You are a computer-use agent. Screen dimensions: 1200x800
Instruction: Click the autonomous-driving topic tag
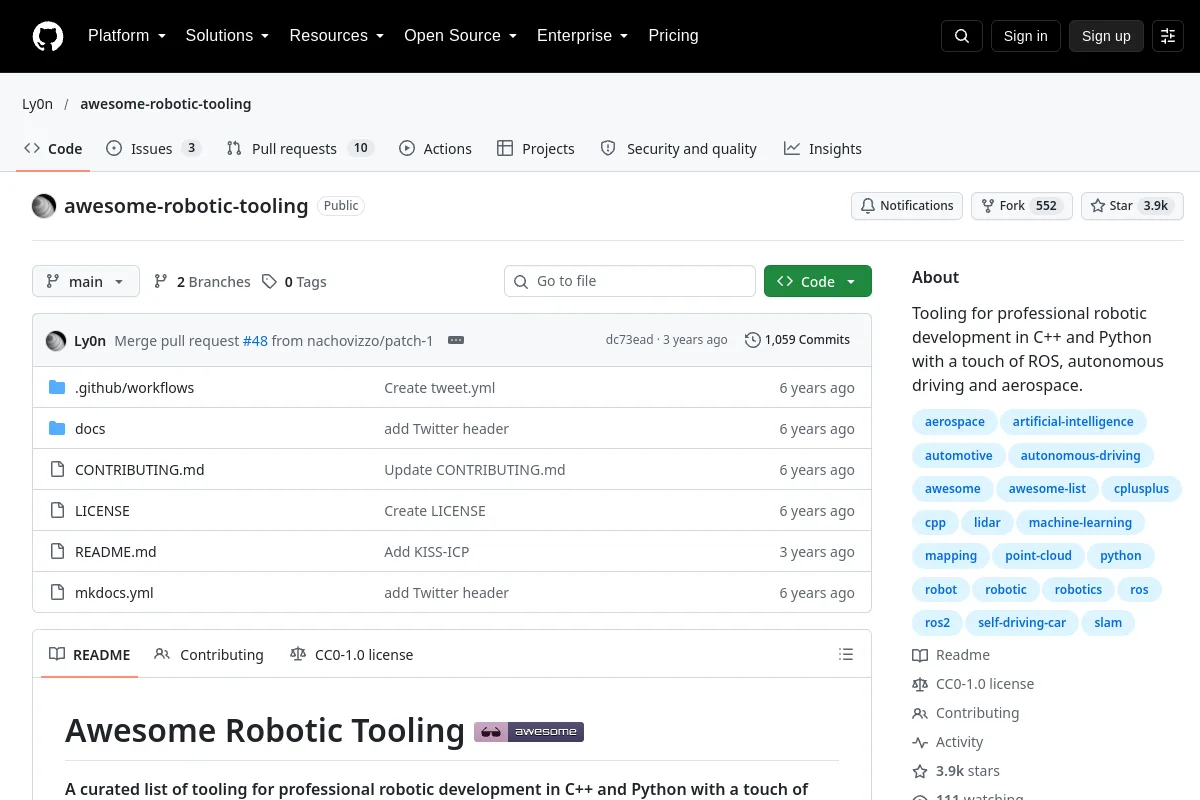pyautogui.click(x=1080, y=456)
